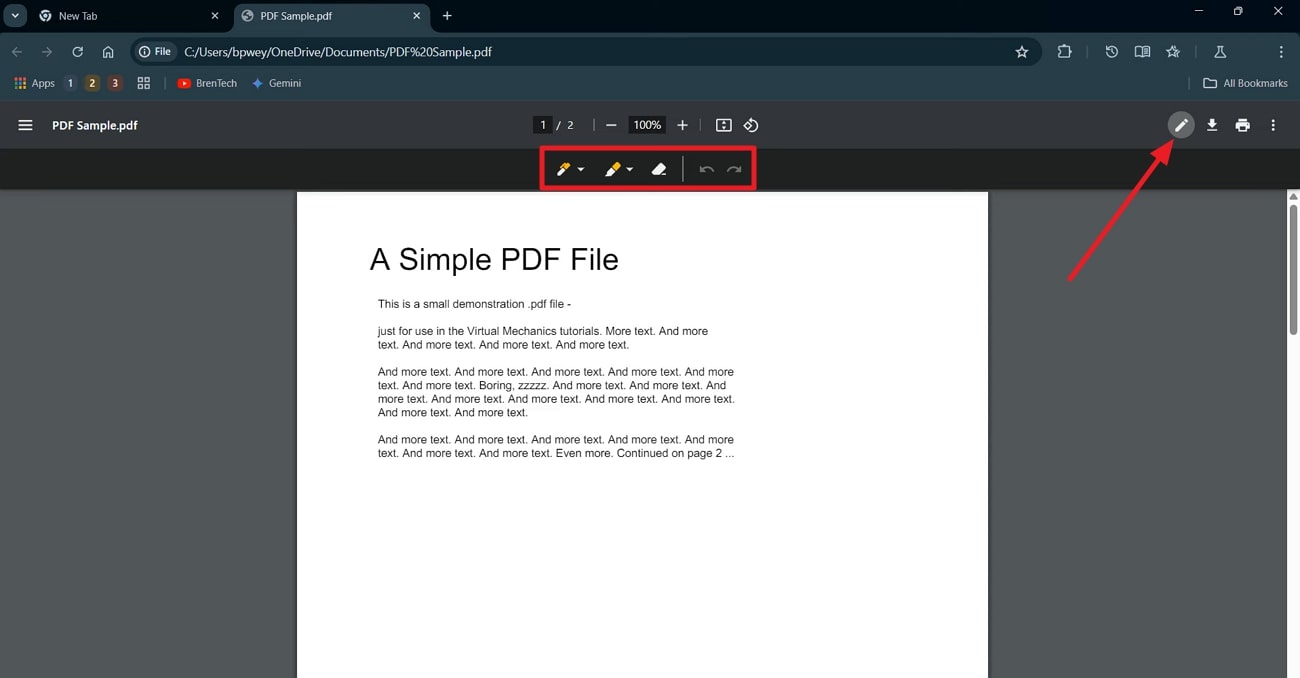
Task: Click the line "This is a small demonstration .pdf file -"
Action: 474,304
